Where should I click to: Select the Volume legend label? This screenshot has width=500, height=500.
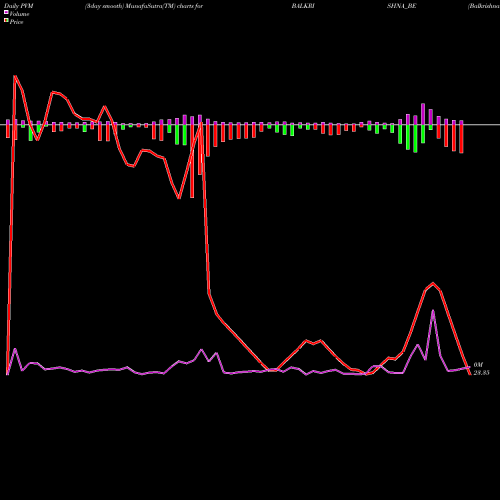click(x=19, y=14)
